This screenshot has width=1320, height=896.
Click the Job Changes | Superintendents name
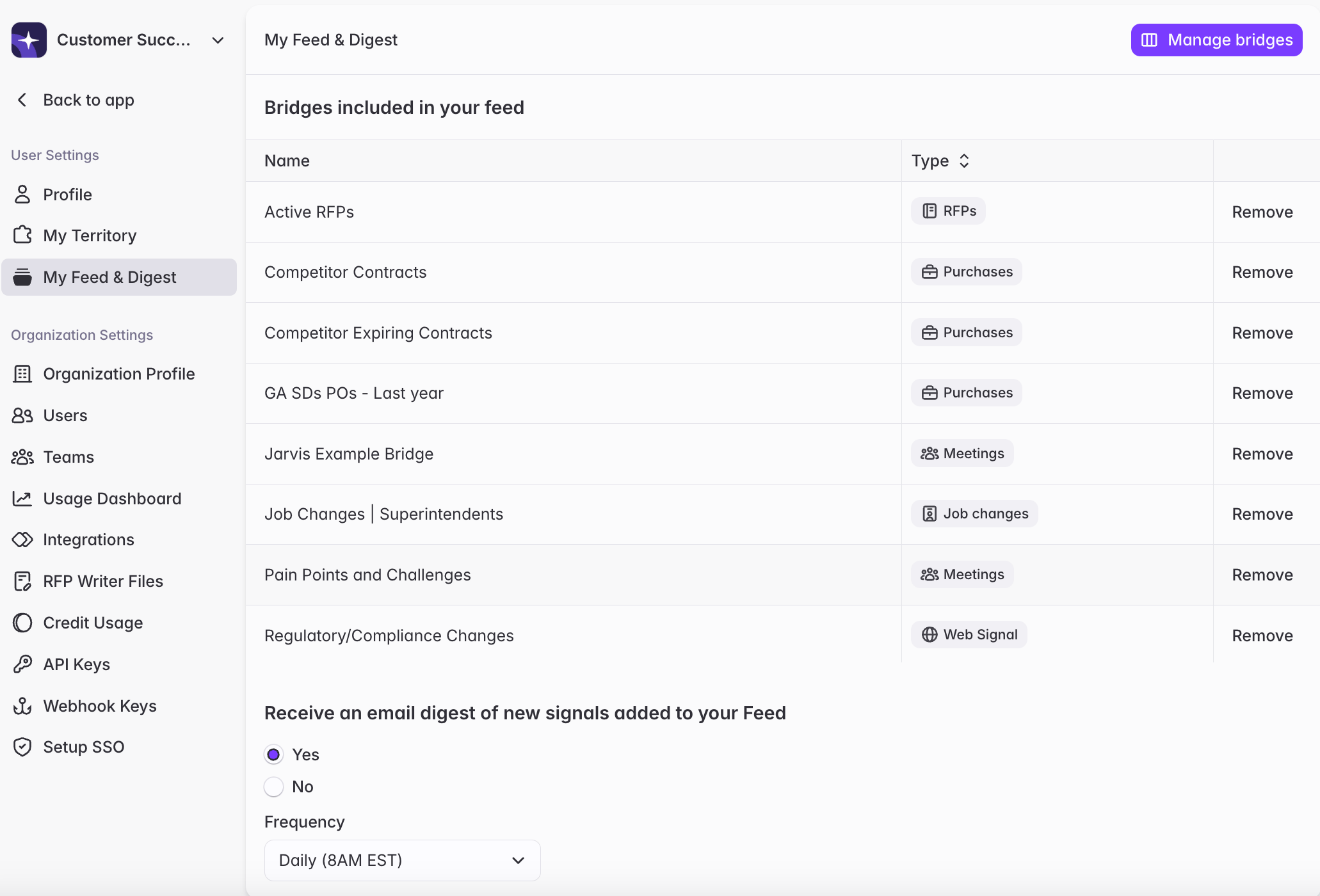coord(384,514)
